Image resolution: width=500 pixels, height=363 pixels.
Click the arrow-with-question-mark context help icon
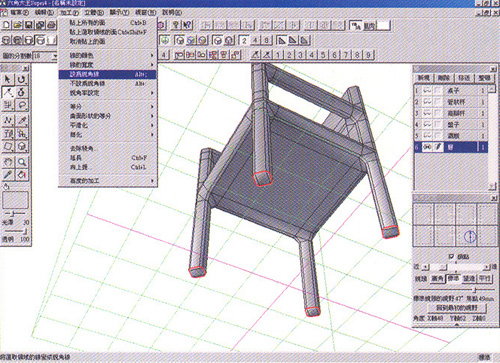(x=188, y=25)
